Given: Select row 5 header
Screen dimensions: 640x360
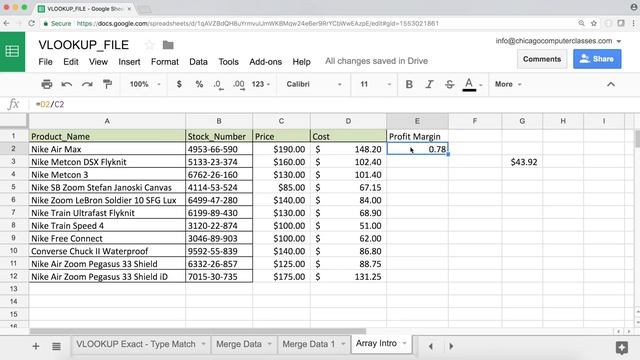Looking at the screenshot, I should (x=13, y=187).
